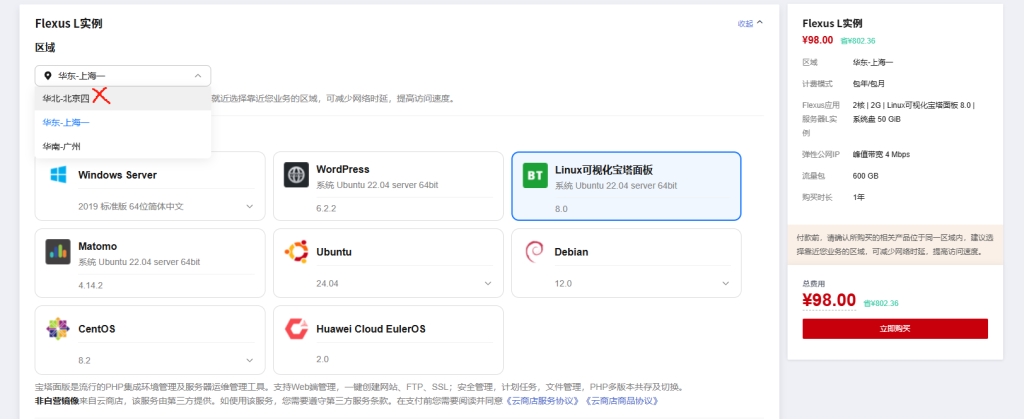Click the 立即购买 purchase button

[x=895, y=328]
